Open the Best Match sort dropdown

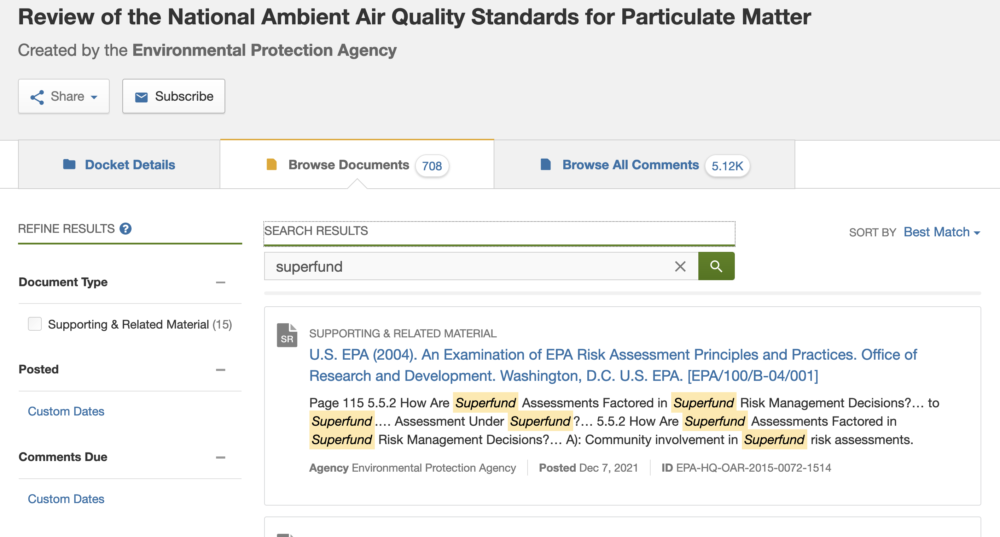click(941, 232)
